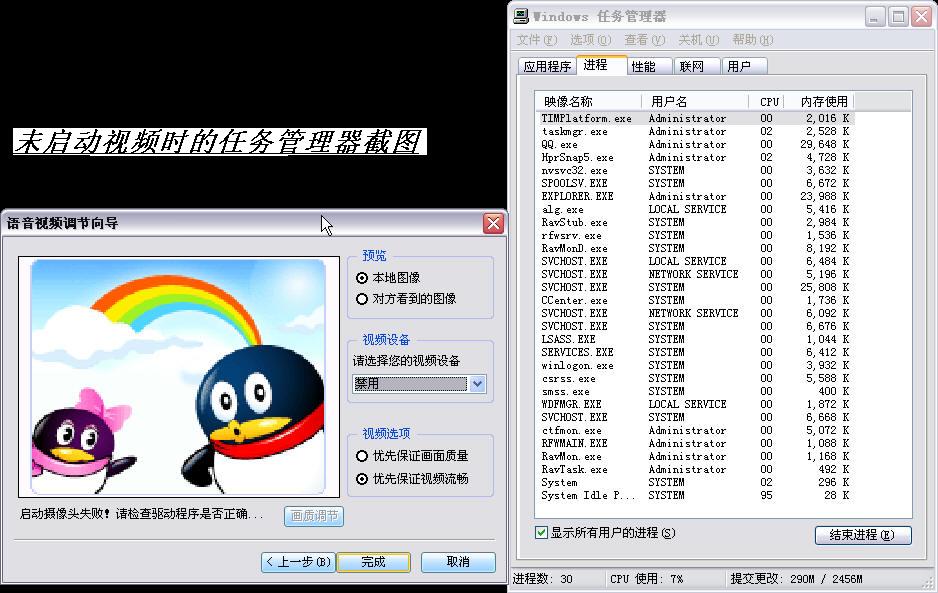Select the 对方看到的图像 radio button
This screenshot has width=938, height=593.
pyautogui.click(x=362, y=299)
